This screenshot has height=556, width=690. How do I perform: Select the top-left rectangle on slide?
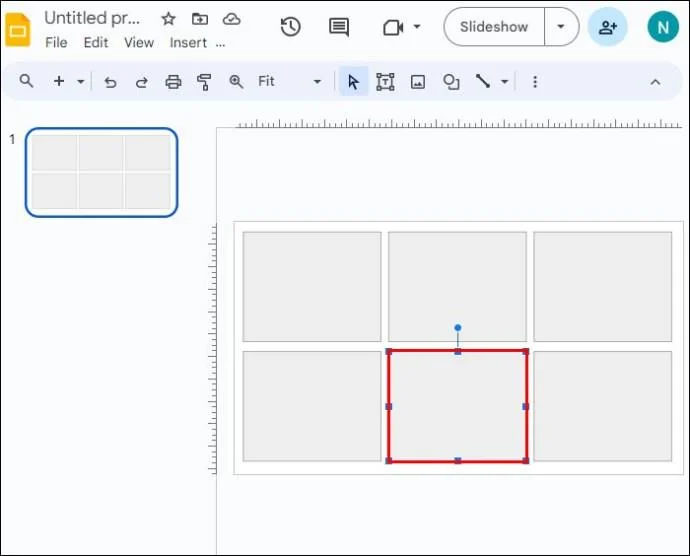(x=312, y=287)
